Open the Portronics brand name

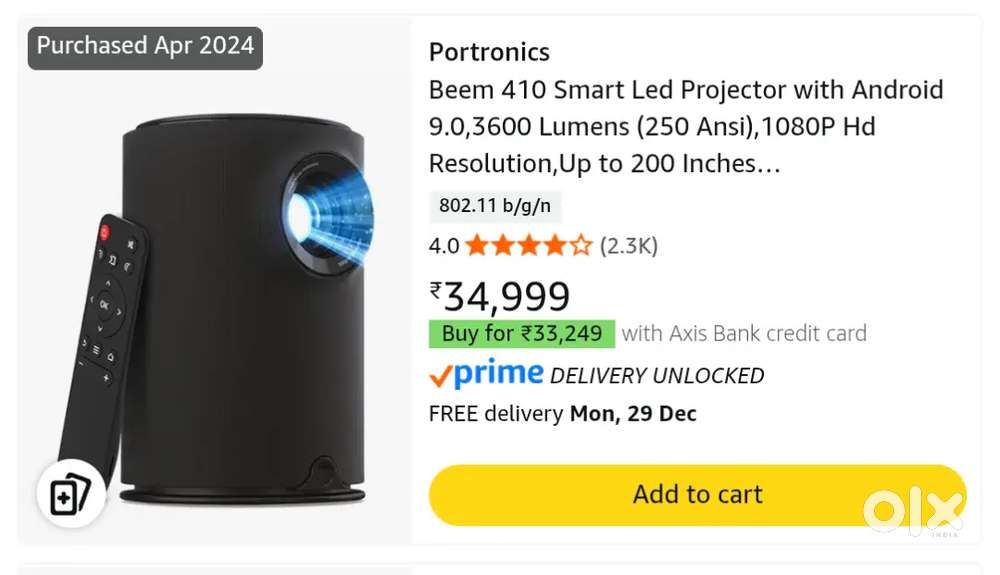(x=489, y=52)
